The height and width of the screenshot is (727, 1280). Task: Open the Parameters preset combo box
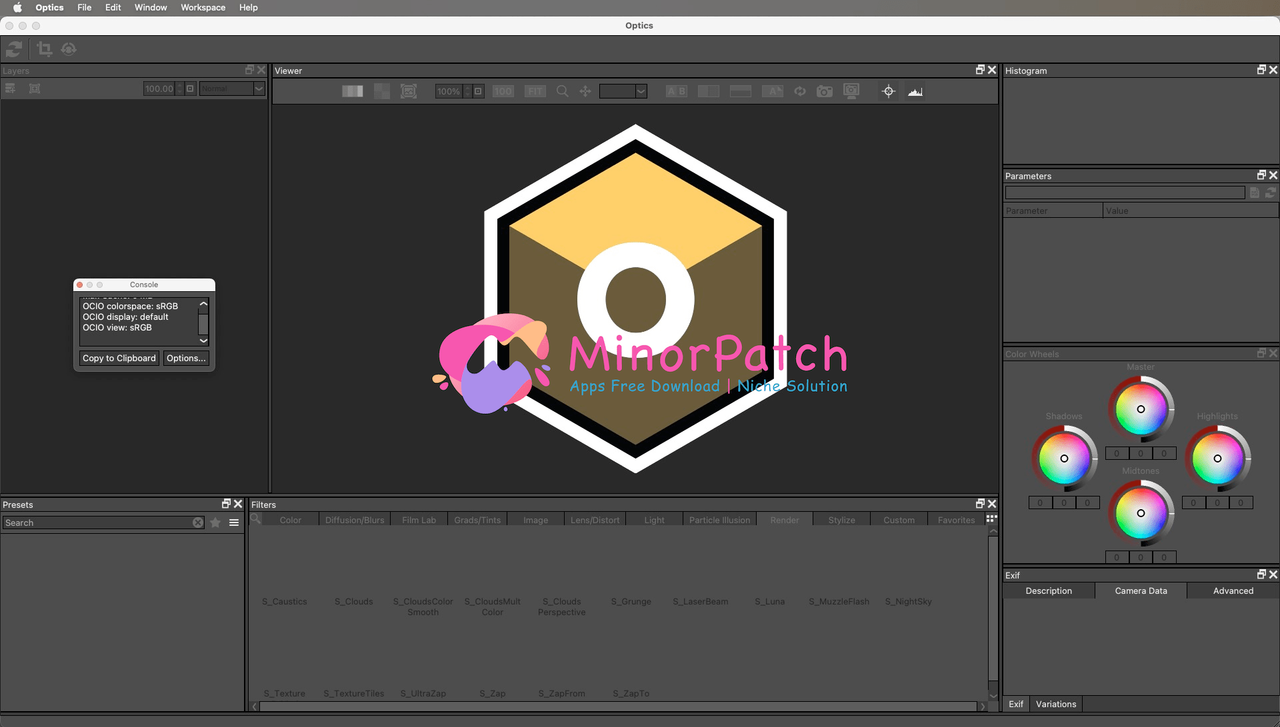[1125, 193]
